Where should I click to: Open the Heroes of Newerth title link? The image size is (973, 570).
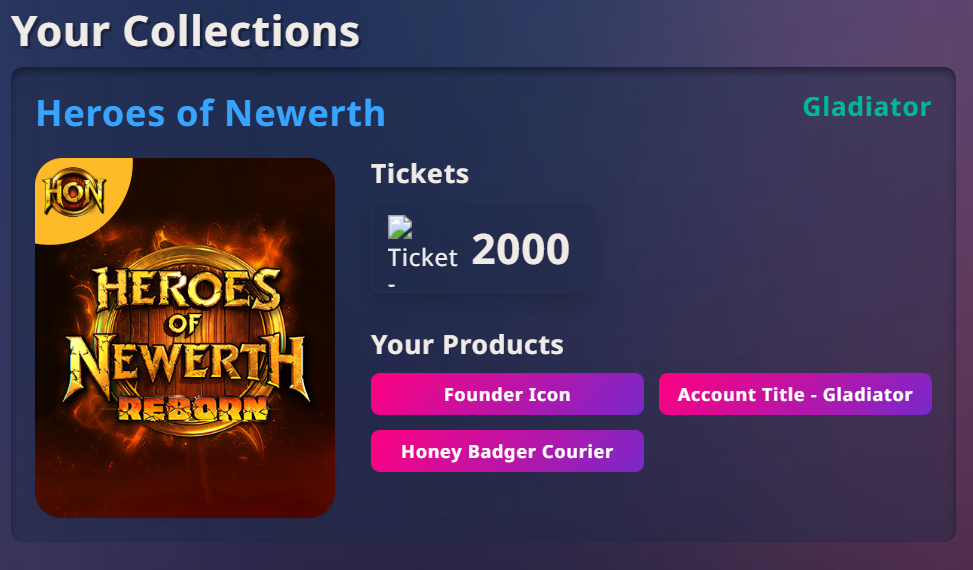click(x=210, y=113)
